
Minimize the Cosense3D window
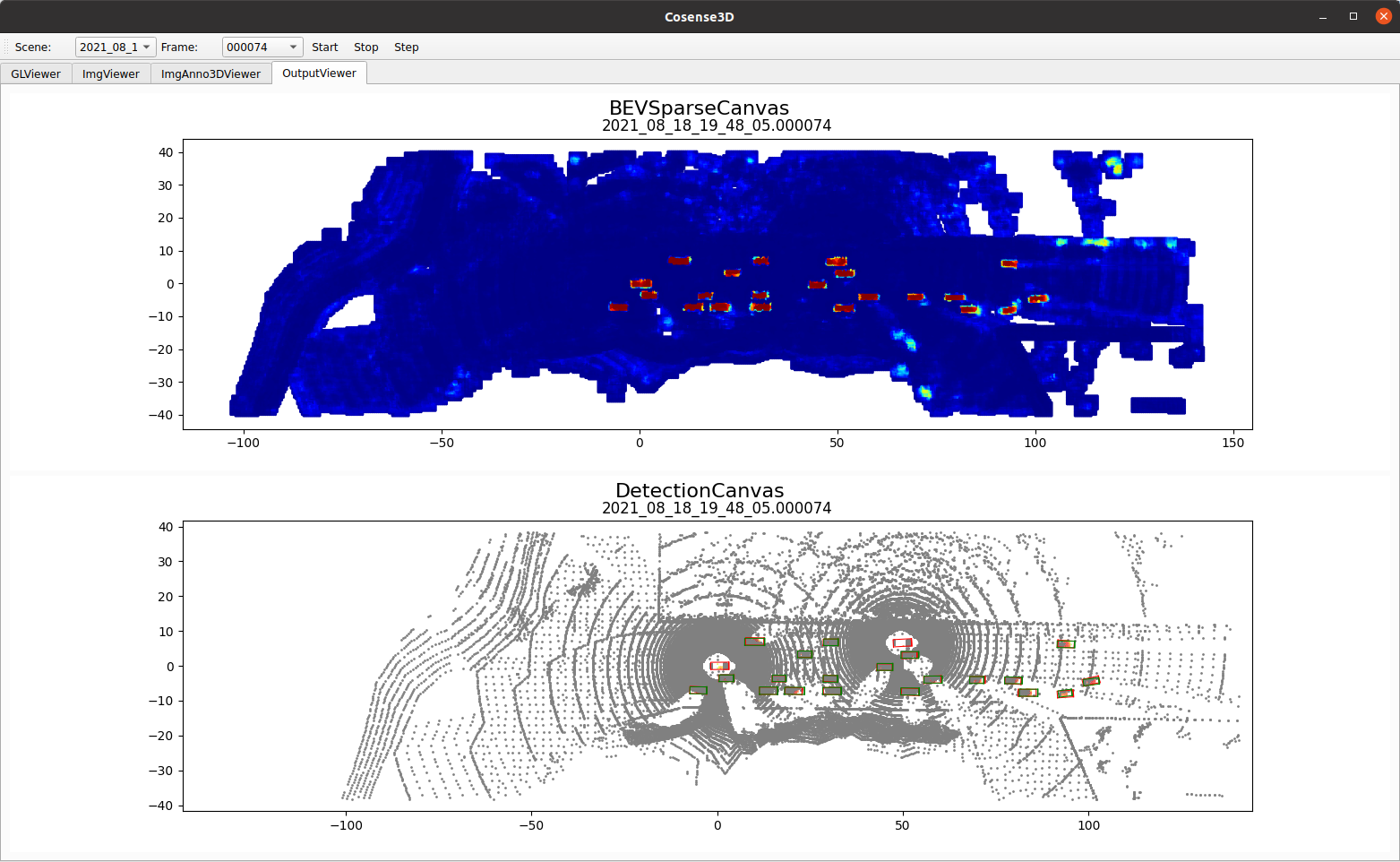click(1323, 16)
